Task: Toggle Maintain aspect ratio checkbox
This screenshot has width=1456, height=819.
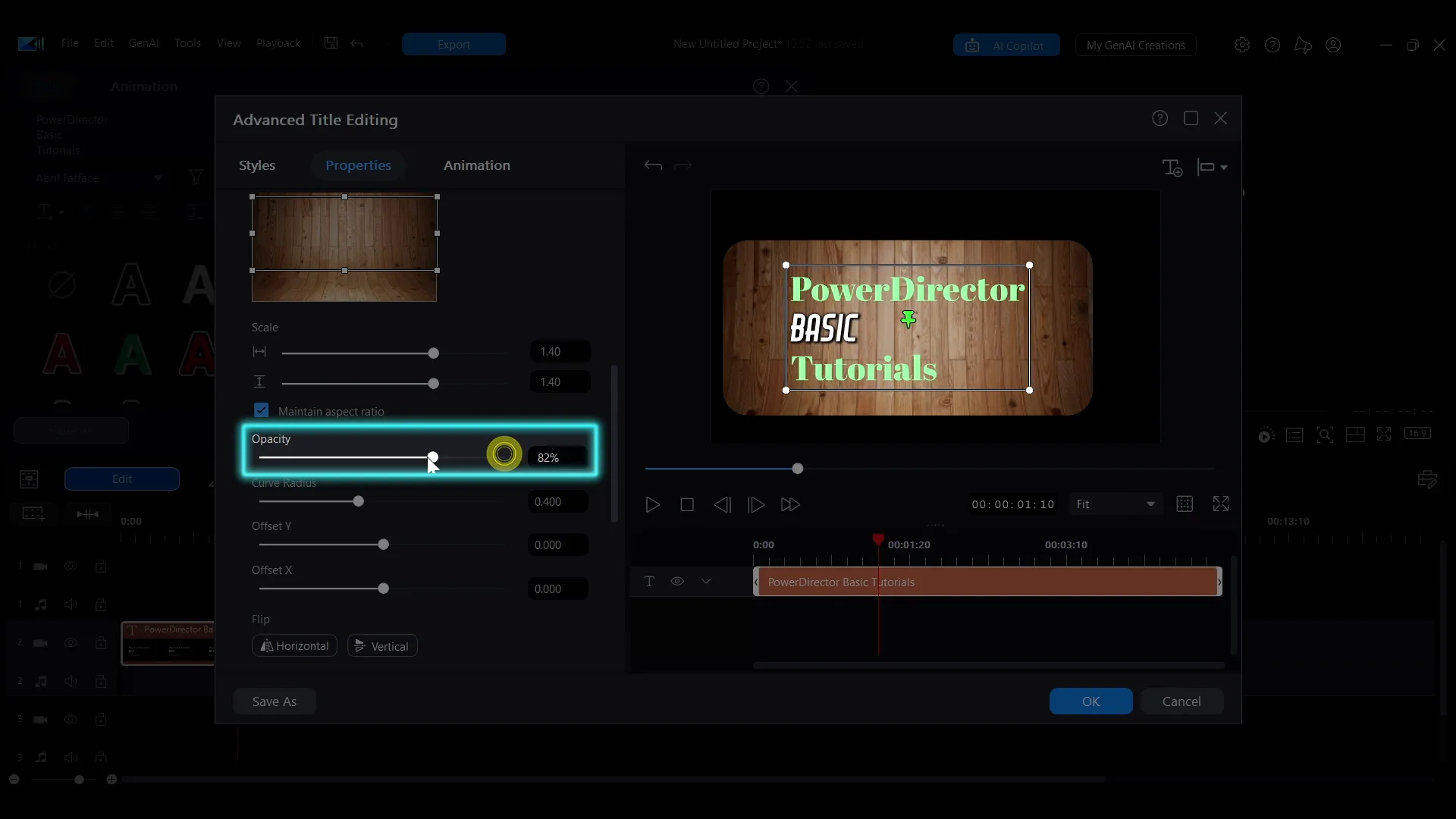Action: [x=261, y=410]
